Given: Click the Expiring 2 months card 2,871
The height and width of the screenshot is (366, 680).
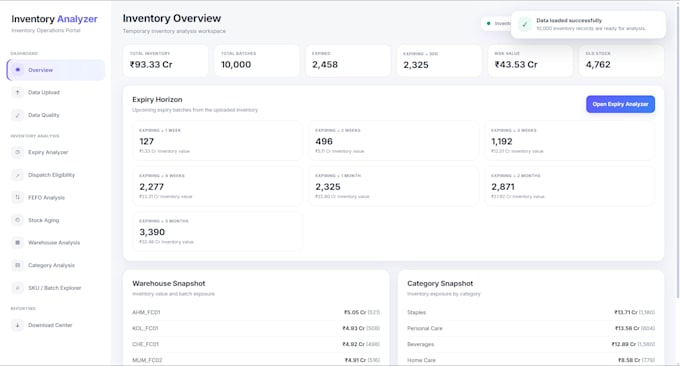Looking at the screenshot, I should tap(569, 186).
